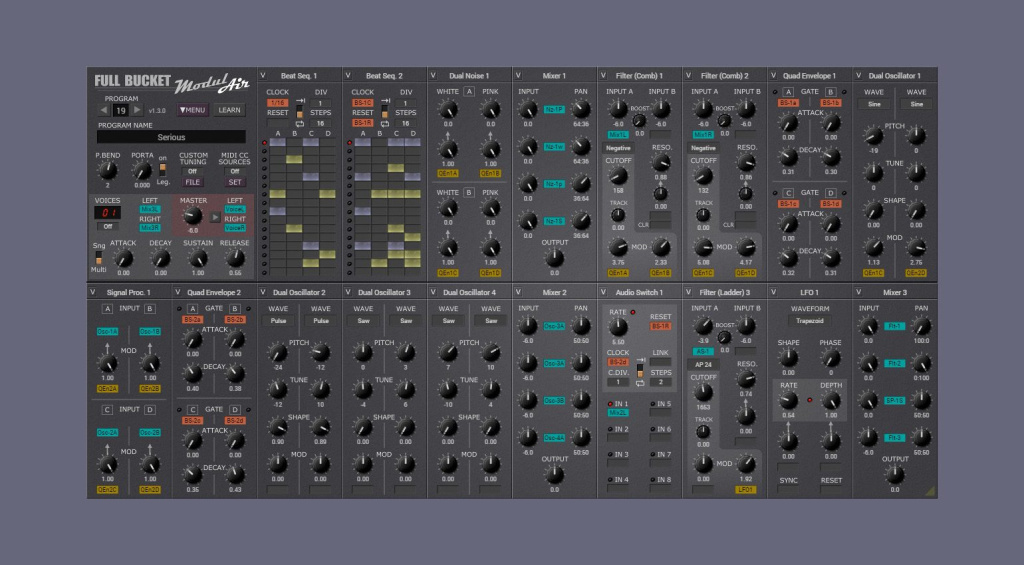Adjust the Boost knob in Filter (Comb) 2
The width and height of the screenshot is (1024, 565).
[x=724, y=121]
